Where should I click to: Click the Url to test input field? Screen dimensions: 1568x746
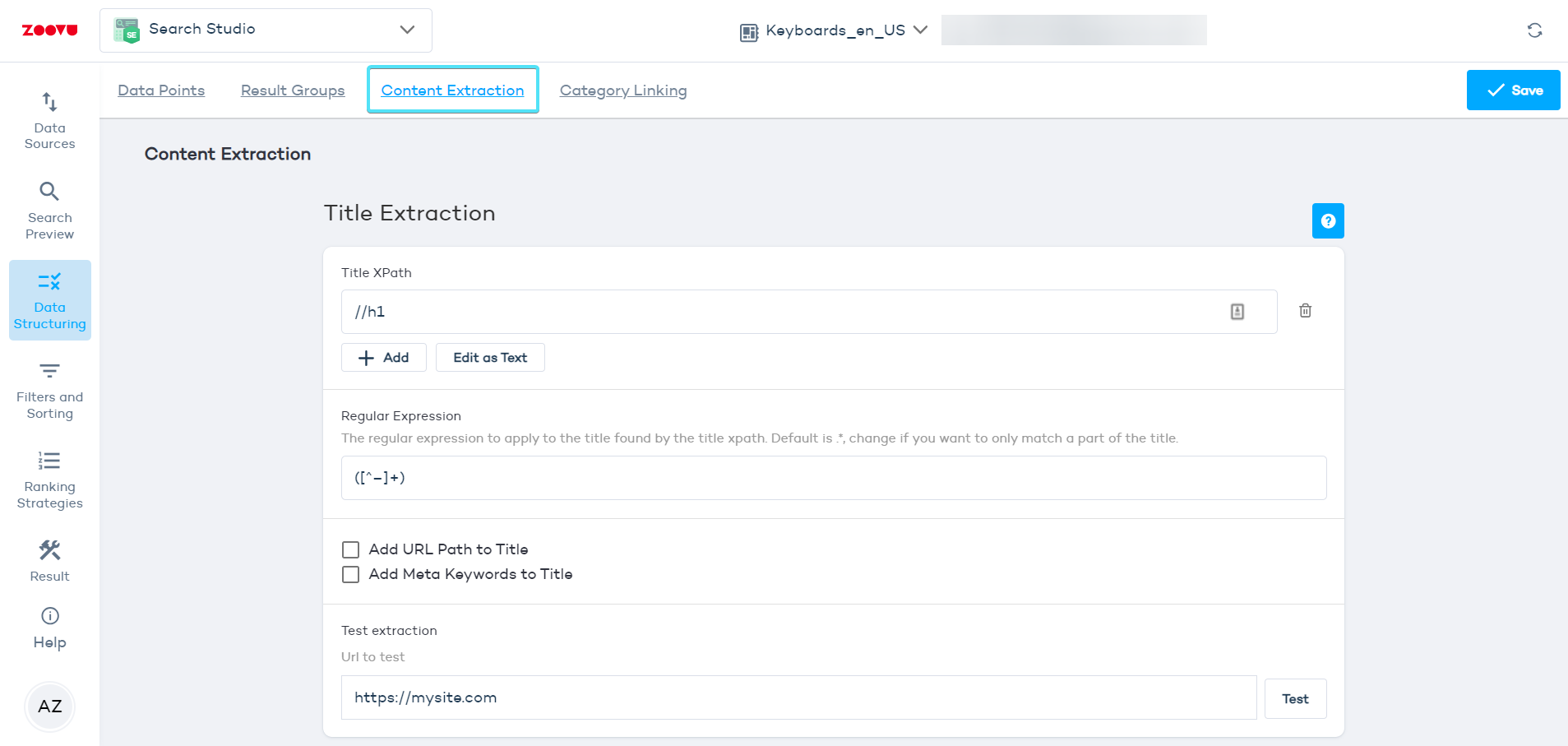(x=798, y=697)
